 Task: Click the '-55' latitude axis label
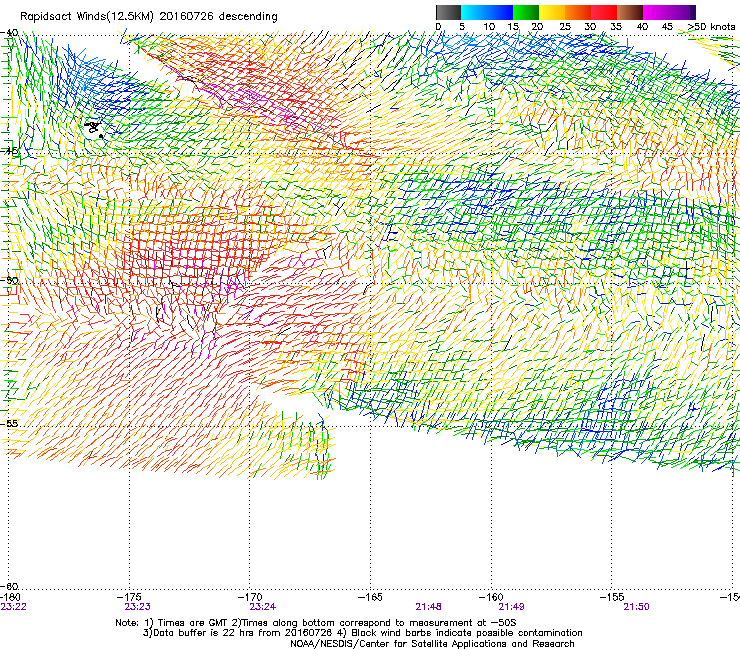[x=11, y=424]
